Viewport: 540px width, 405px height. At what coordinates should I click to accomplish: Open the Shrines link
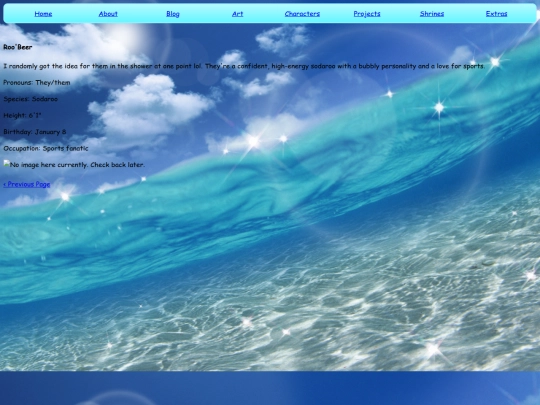(432, 14)
